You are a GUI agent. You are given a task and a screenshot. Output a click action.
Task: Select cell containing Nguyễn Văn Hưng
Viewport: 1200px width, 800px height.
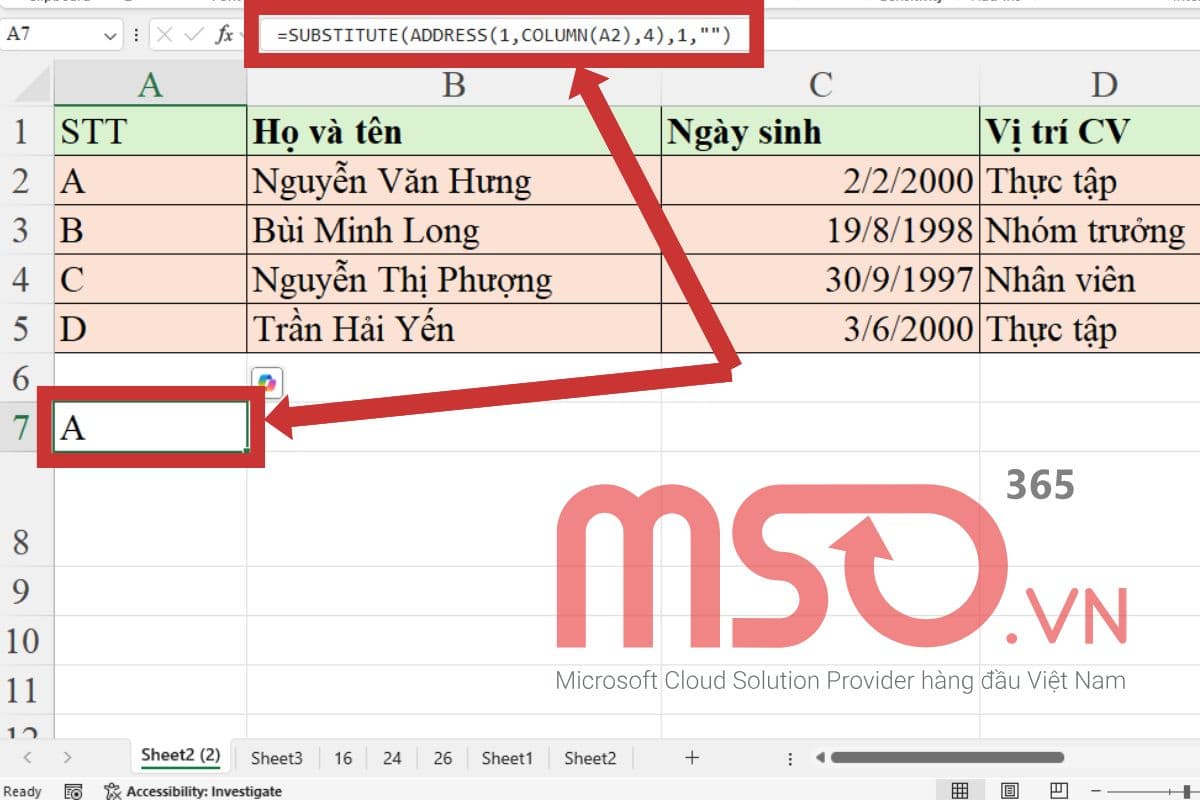point(454,181)
